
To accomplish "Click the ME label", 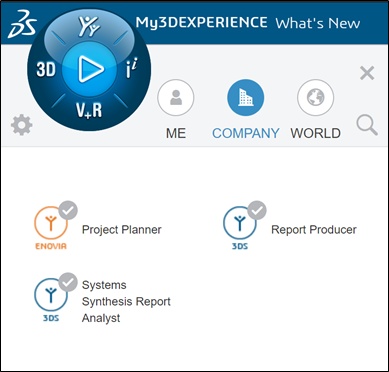I will pyautogui.click(x=176, y=133).
